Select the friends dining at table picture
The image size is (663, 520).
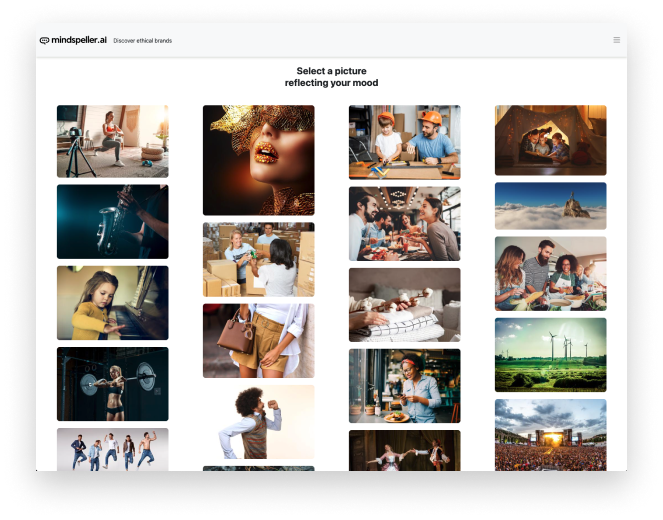(404, 223)
